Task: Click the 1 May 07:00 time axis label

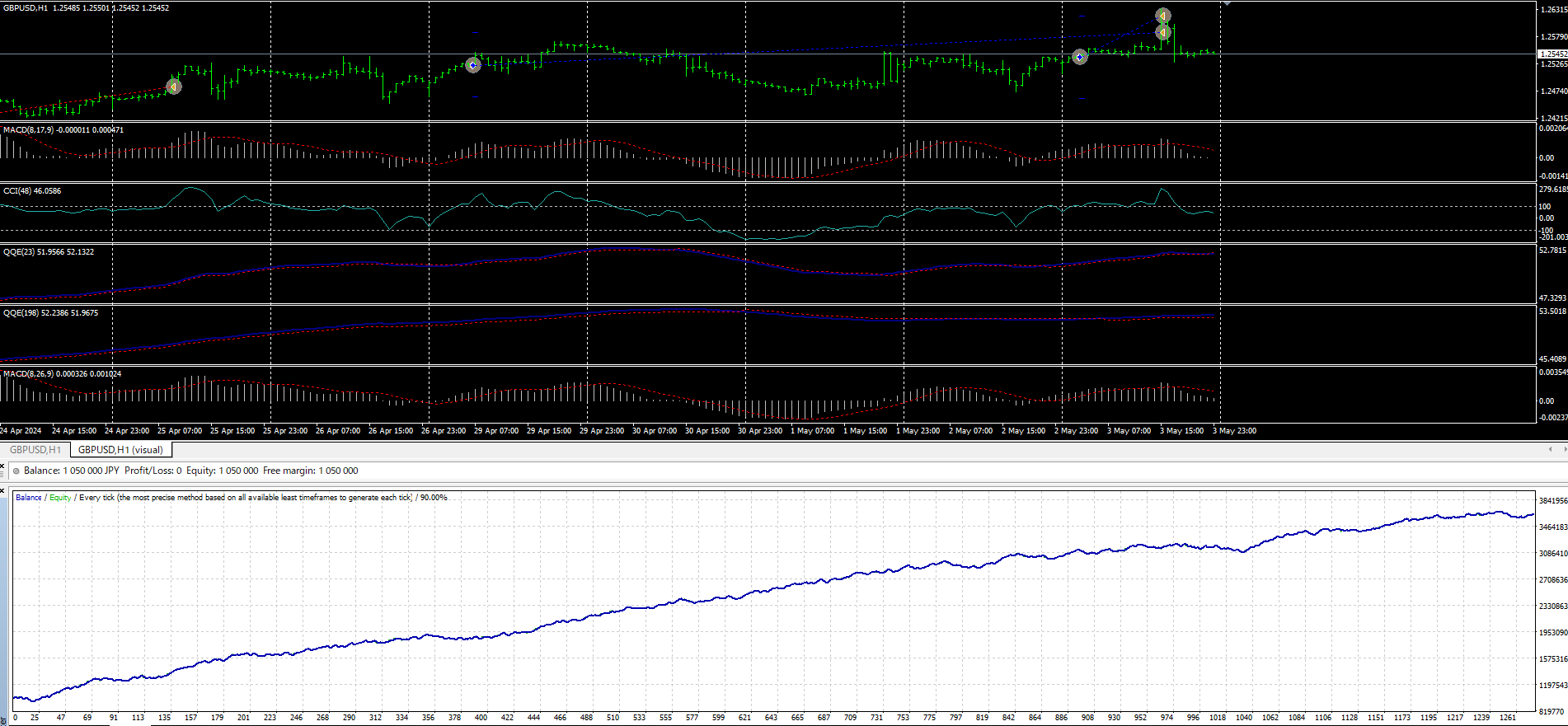Action: 812,431
